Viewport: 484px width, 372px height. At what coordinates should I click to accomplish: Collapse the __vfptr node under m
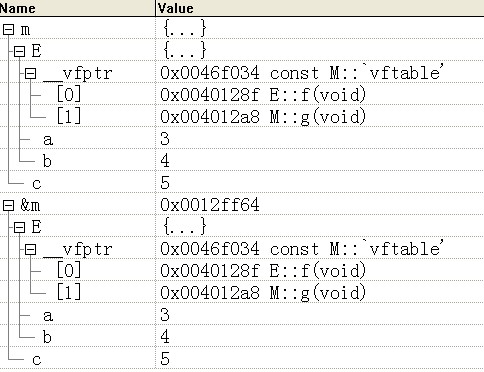tap(30, 73)
